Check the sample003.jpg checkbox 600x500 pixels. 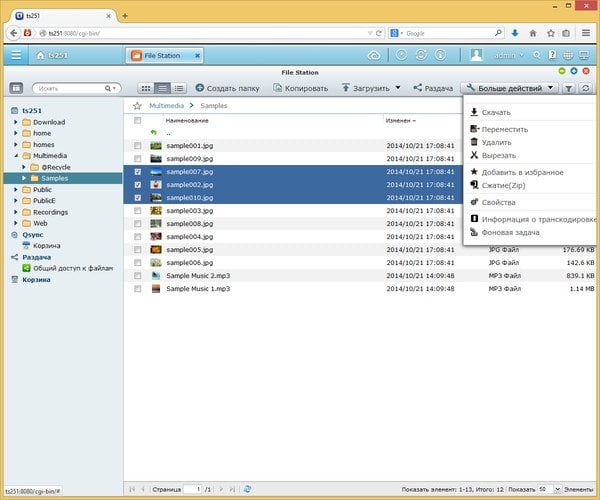[138, 211]
